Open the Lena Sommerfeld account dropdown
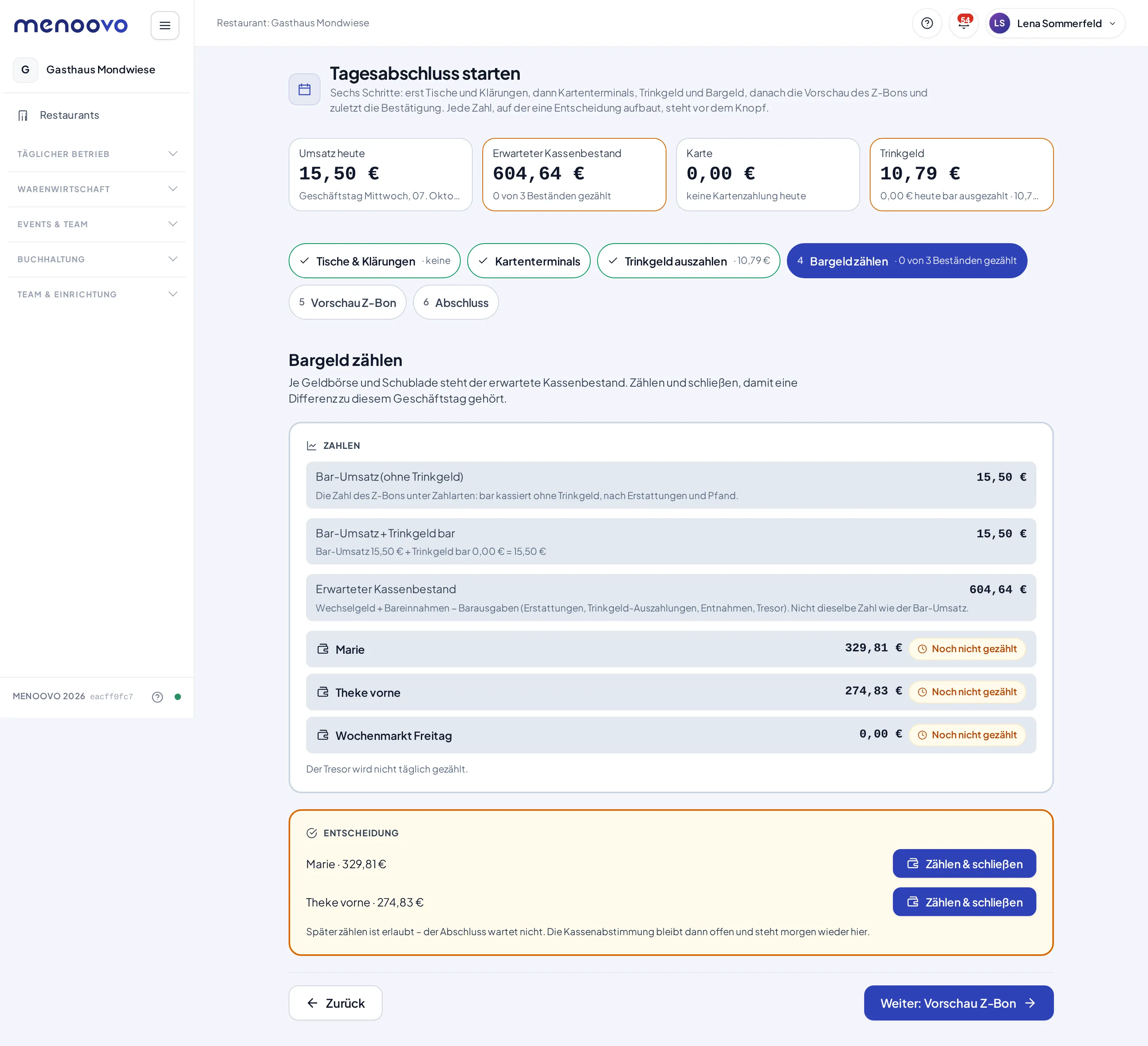The height and width of the screenshot is (1046, 1148). click(1055, 24)
